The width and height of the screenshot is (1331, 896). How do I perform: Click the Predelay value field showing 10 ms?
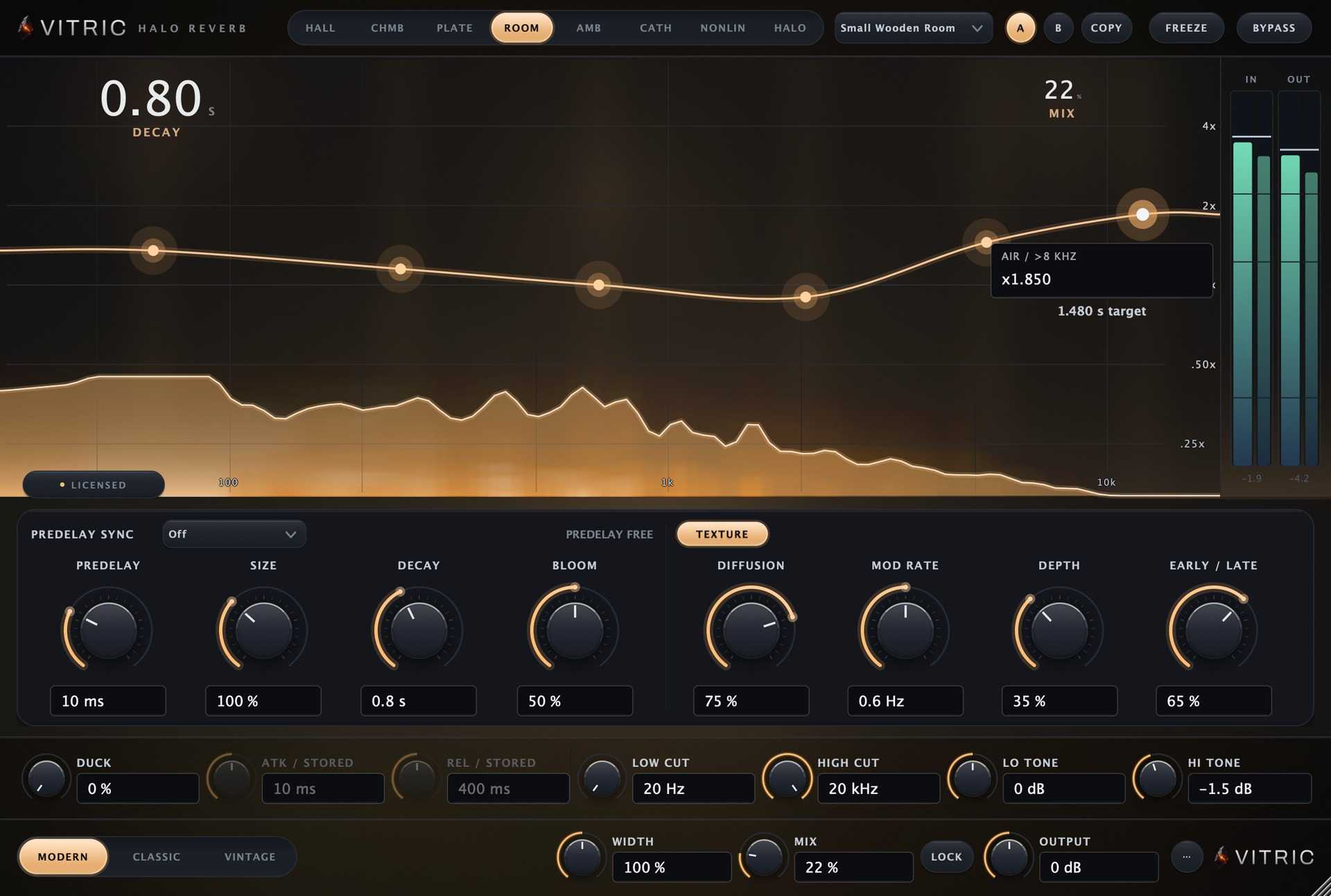click(x=108, y=701)
